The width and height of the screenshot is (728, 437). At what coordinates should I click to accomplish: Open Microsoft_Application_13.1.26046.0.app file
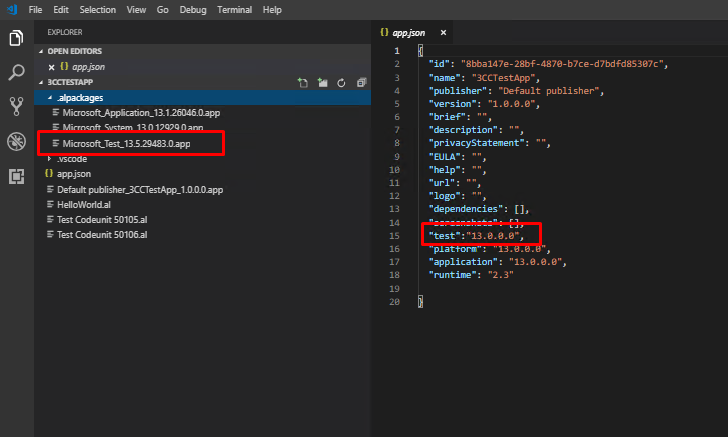(141, 113)
